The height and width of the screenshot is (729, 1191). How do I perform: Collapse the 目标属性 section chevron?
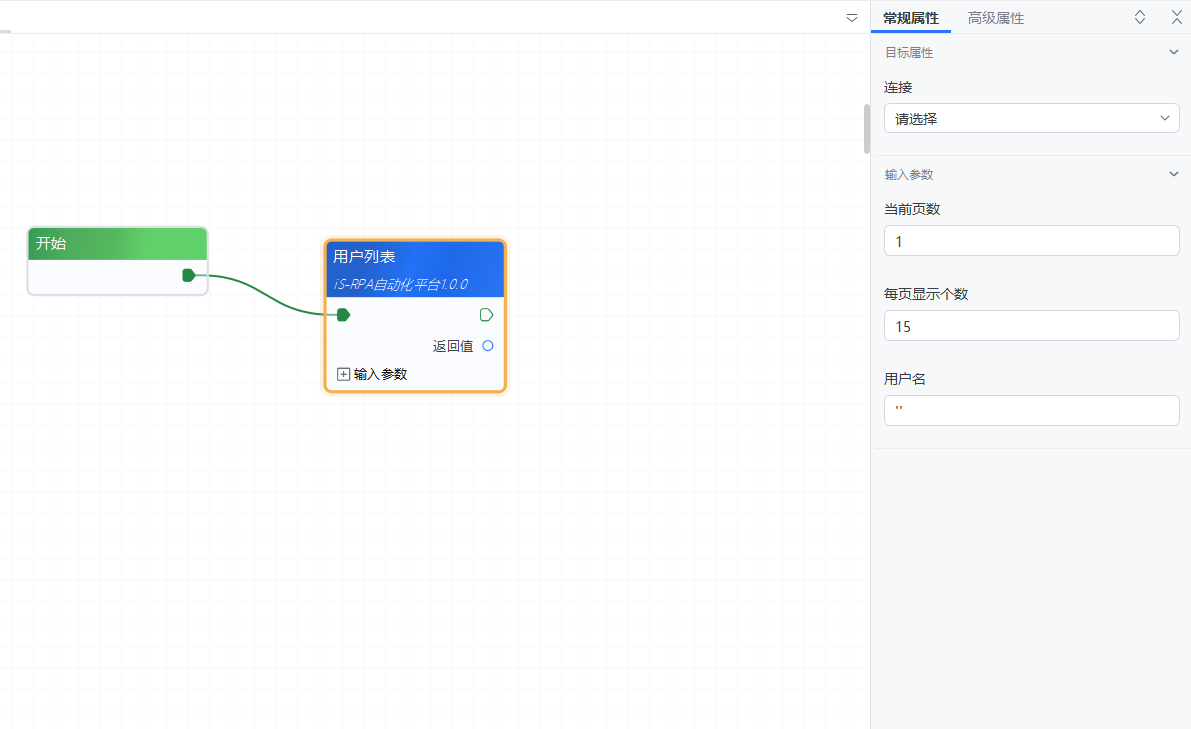pos(1174,52)
